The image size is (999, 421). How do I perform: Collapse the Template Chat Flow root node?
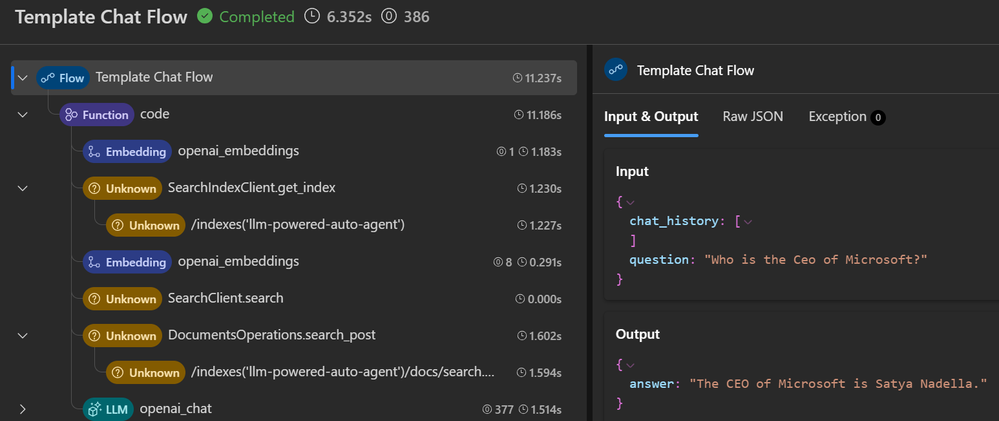click(23, 78)
